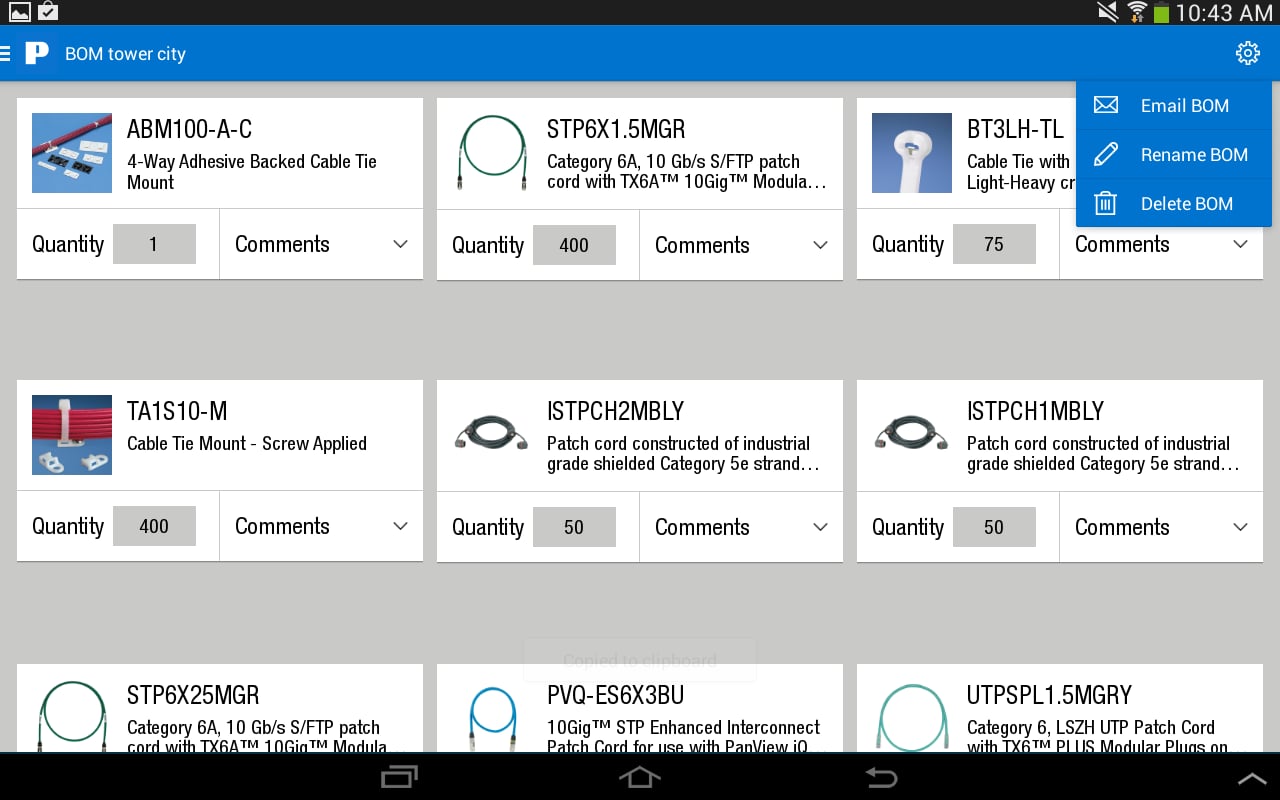
Task: Edit quantity 50 for ISTPCH1MBLY
Action: (x=994, y=527)
